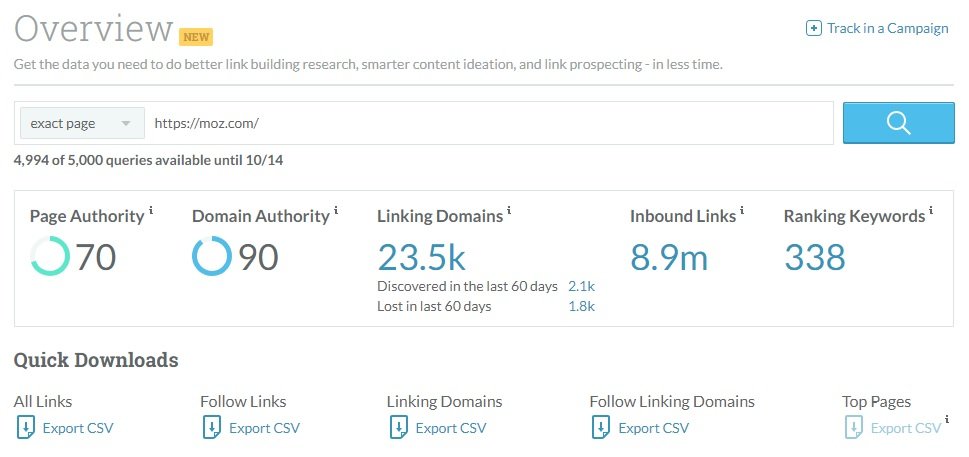Screen dimensions: 969x457
Task: Click the plus icon beside Track in a Campaign
Action: [814, 28]
